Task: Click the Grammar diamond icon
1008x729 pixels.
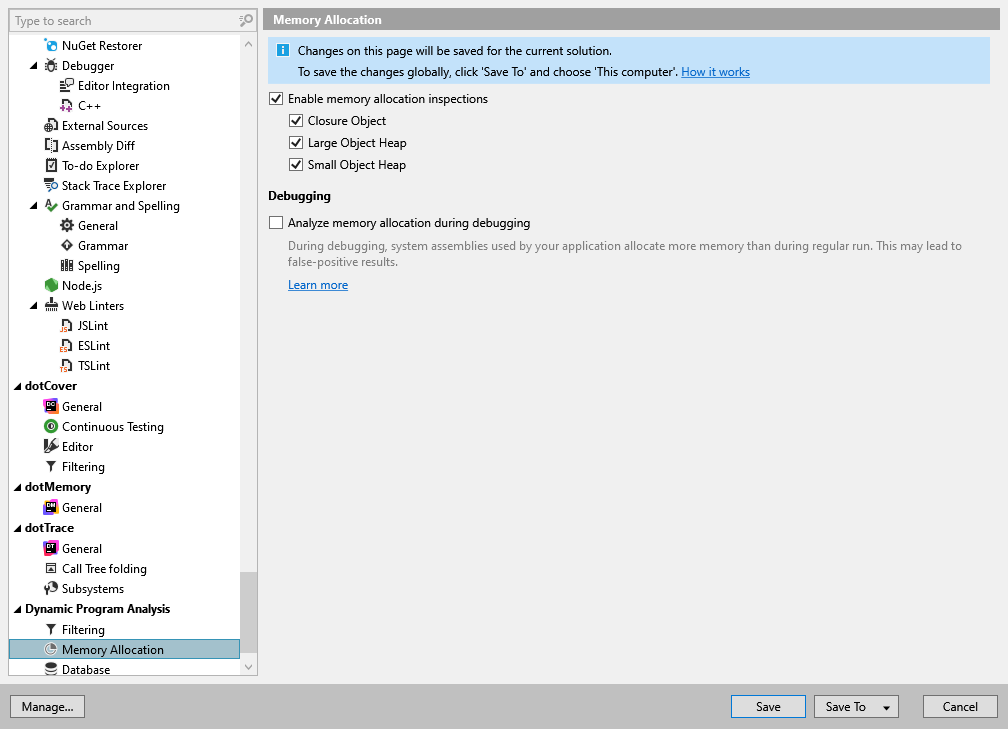Action: pyautogui.click(x=67, y=246)
